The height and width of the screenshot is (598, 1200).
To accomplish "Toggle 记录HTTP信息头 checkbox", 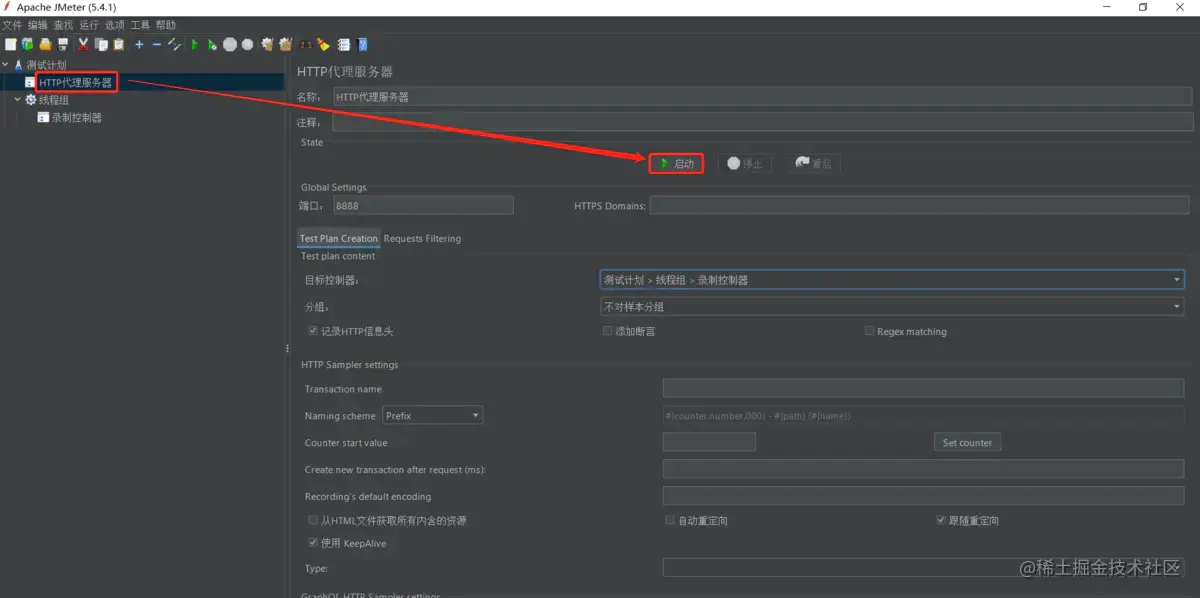I will [314, 331].
